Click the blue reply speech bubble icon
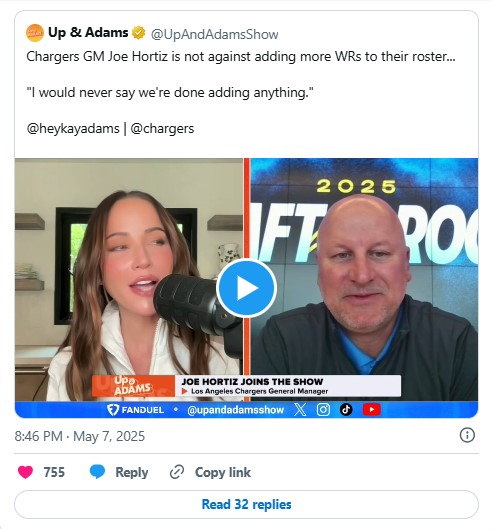Image resolution: width=492 pixels, height=529 pixels. pyautogui.click(x=97, y=472)
